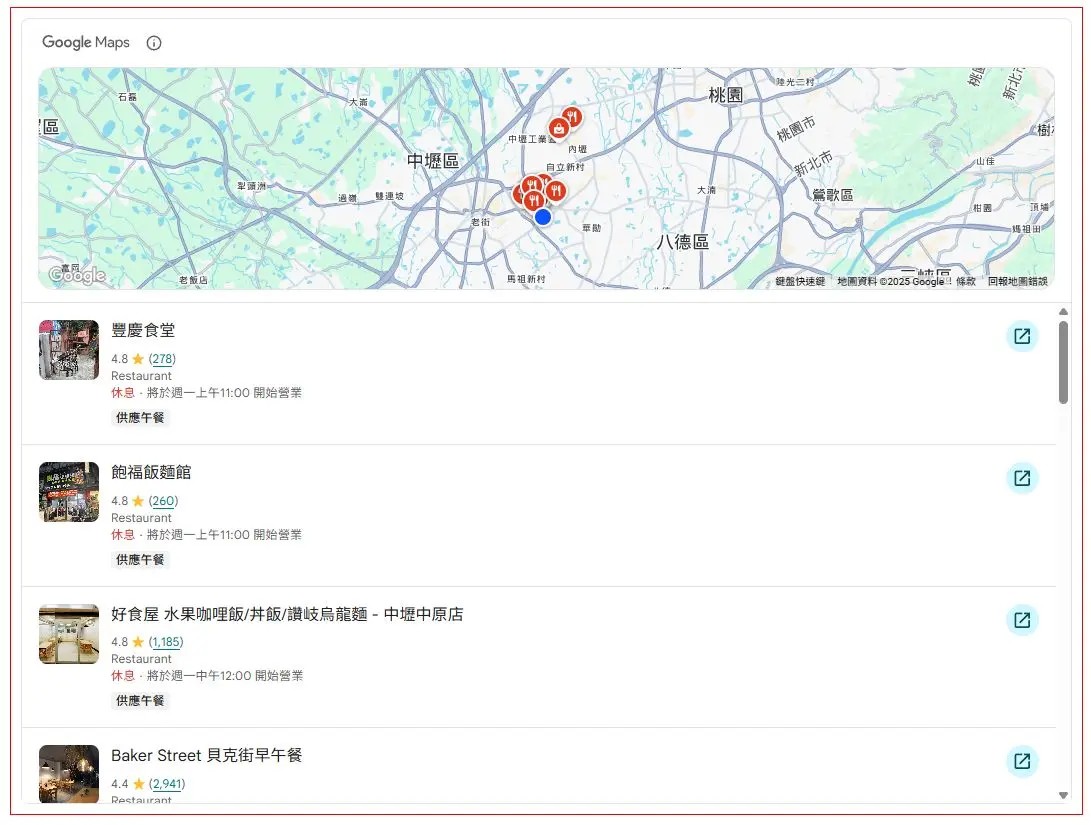The image size is (1091, 825).
Task: Click 回報地圖錯誤 link on the map
Action: click(1017, 282)
